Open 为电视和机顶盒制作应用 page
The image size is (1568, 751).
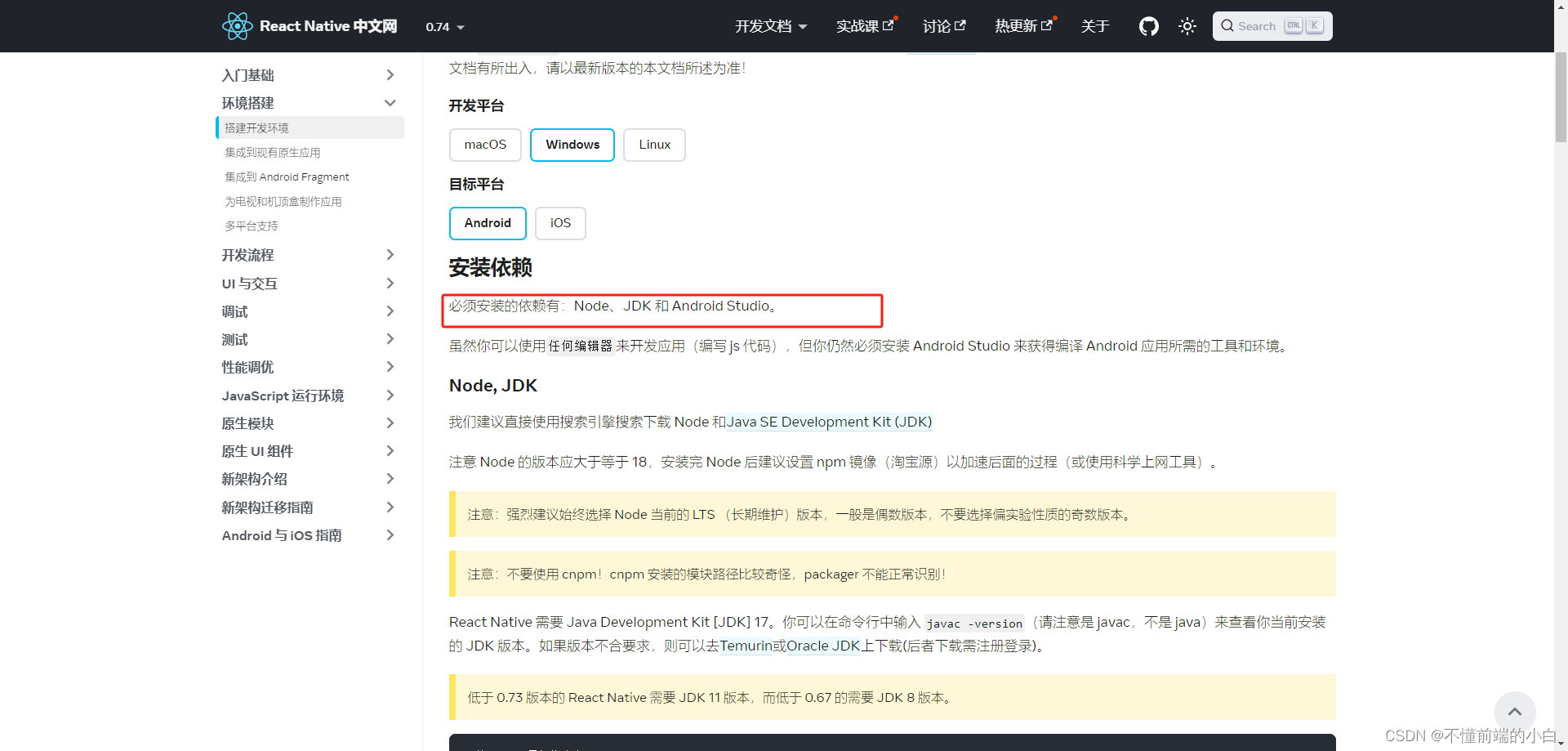(x=283, y=202)
